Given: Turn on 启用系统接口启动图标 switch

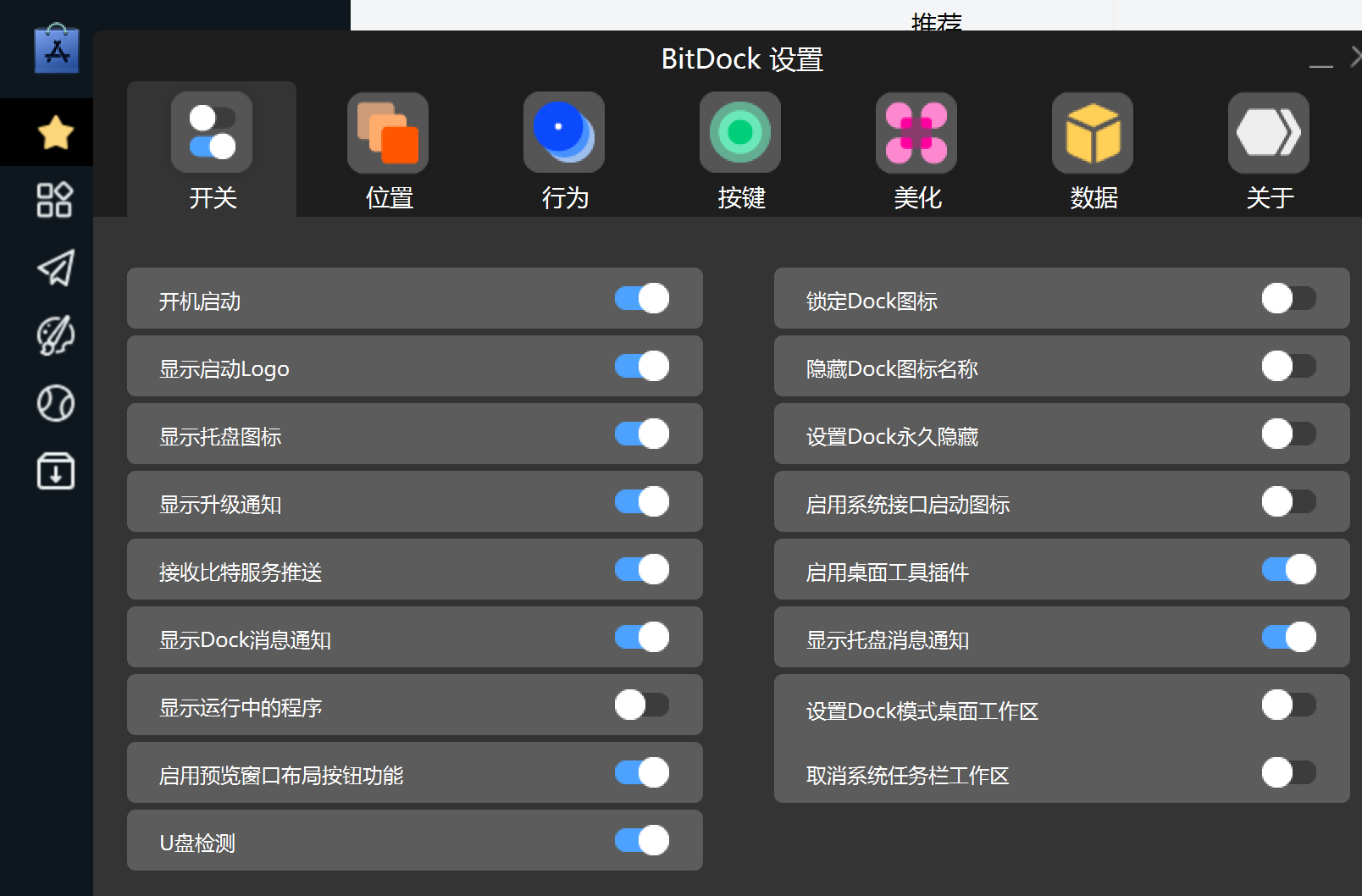Looking at the screenshot, I should click(x=1289, y=501).
